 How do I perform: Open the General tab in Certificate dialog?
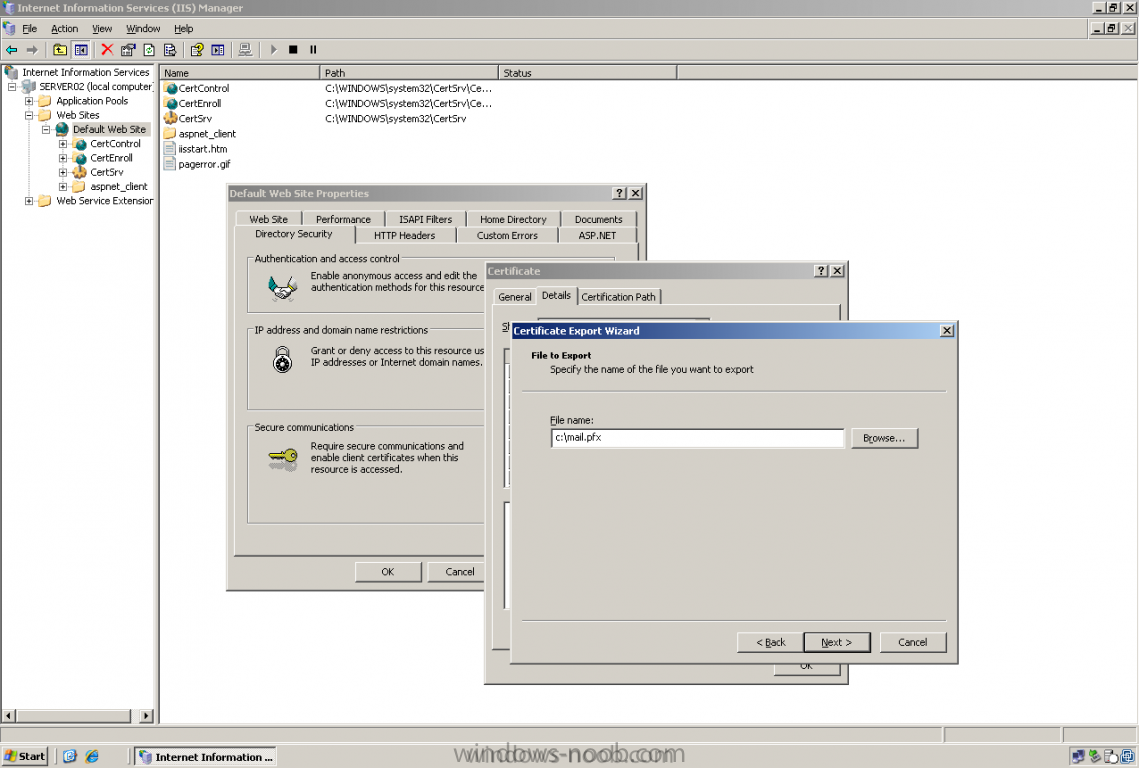pyautogui.click(x=514, y=297)
